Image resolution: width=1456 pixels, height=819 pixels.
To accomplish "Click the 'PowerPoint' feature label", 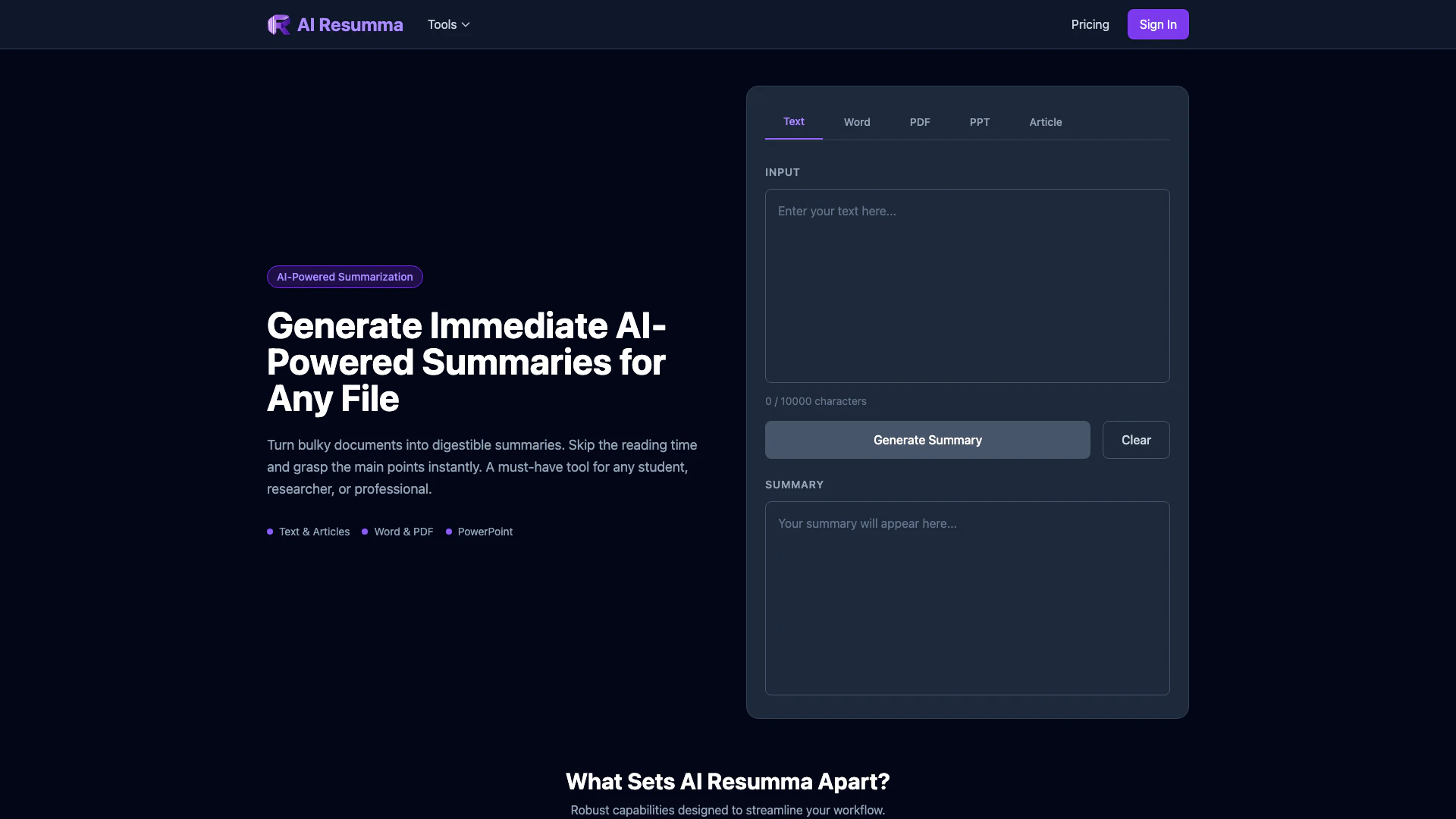I will click(485, 532).
